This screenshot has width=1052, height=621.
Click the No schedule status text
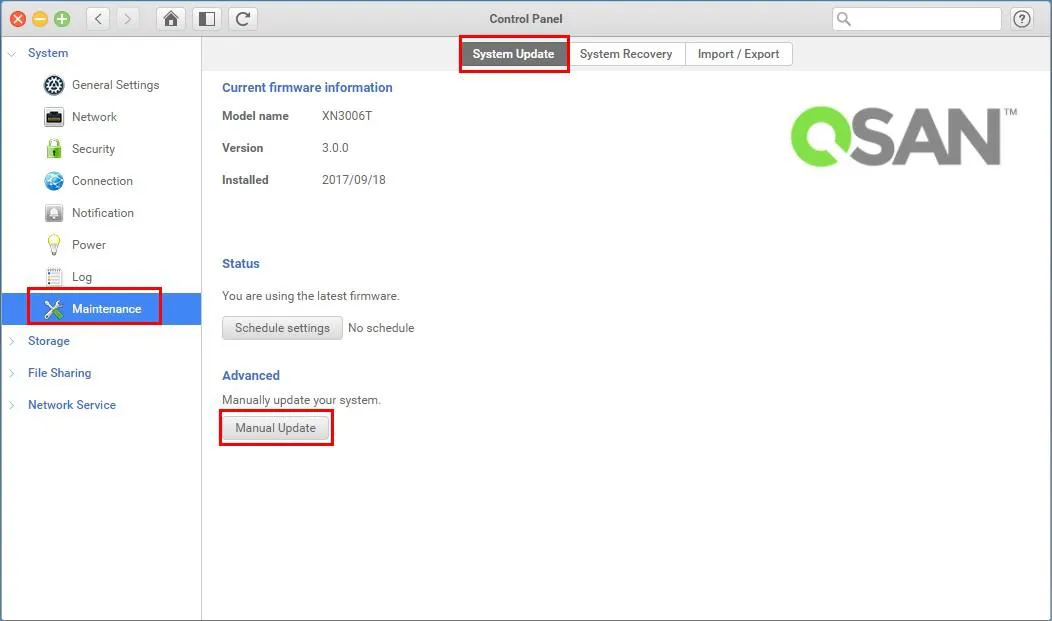point(381,328)
